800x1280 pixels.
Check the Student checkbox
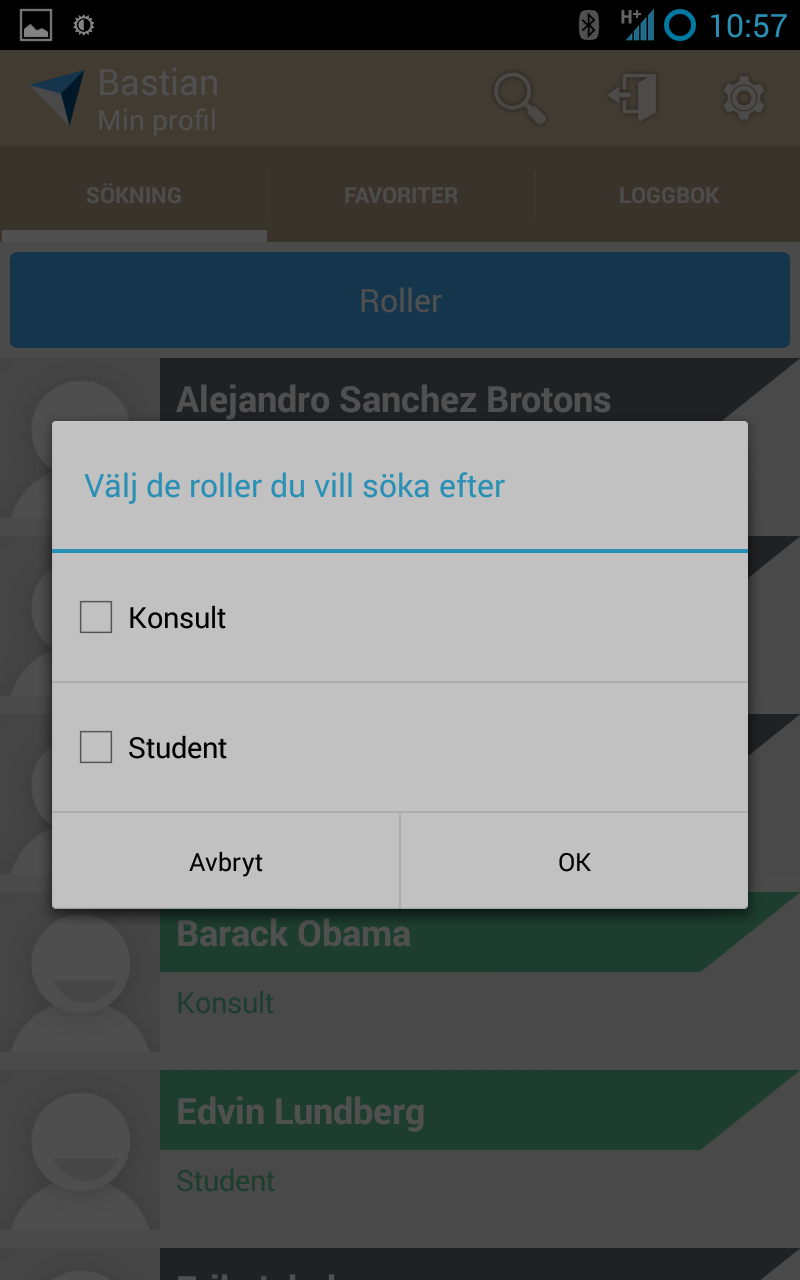pyautogui.click(x=96, y=747)
